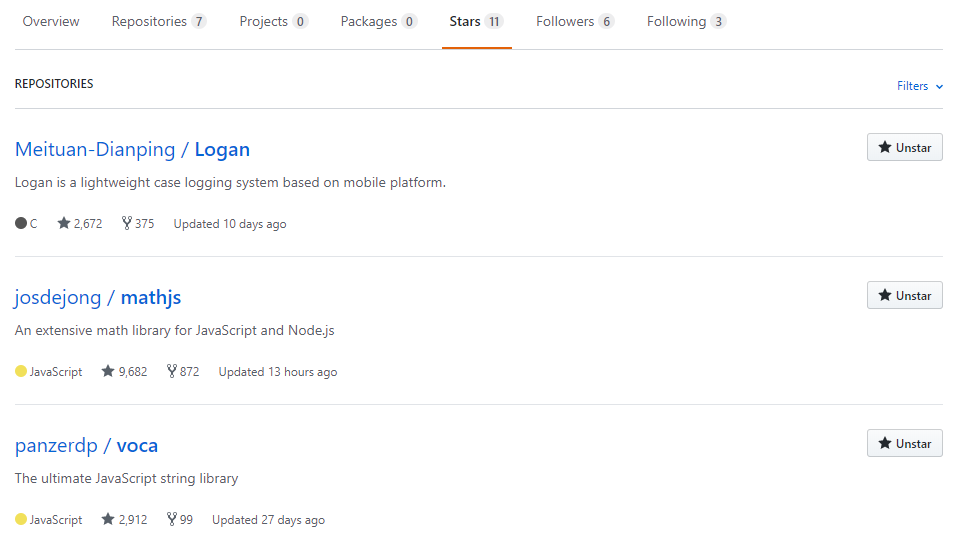This screenshot has width=957, height=540.
Task: Select the Stars tab
Action: coord(476,21)
